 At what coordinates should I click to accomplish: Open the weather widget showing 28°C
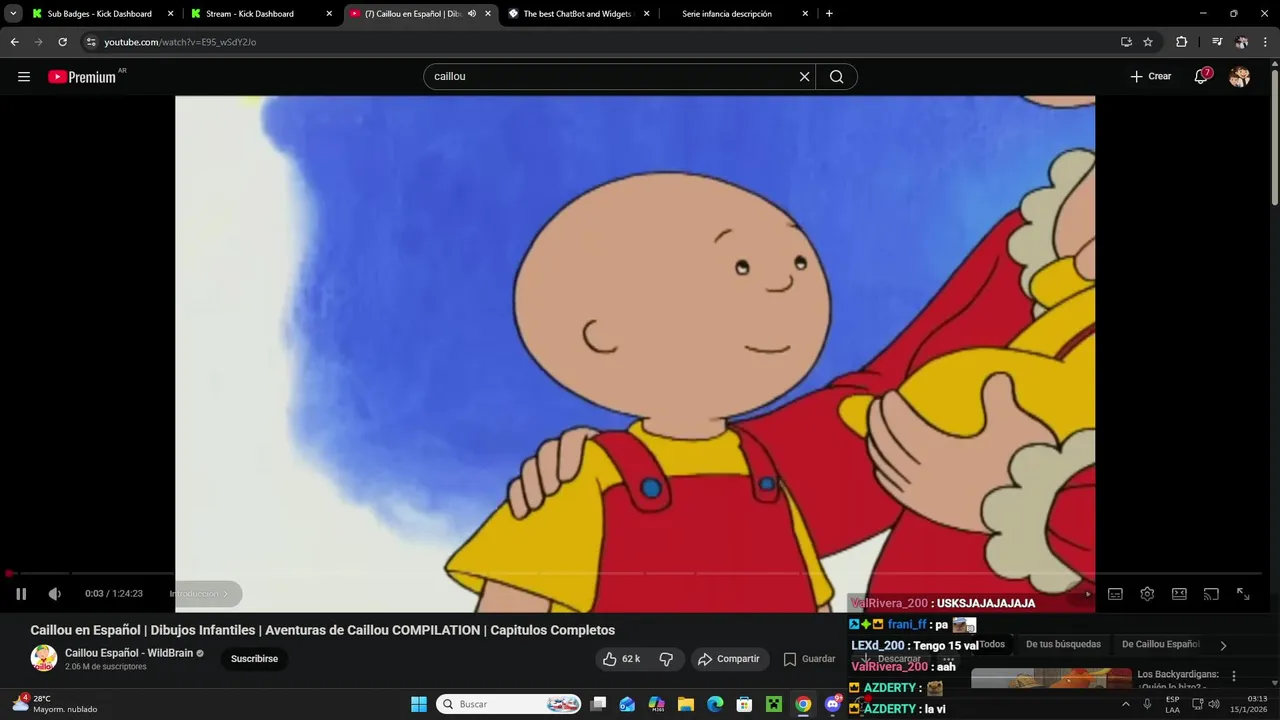[54, 704]
